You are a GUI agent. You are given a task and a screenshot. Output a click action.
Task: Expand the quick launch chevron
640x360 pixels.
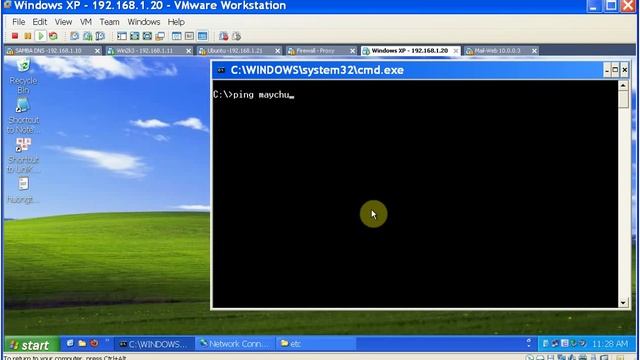click(107, 341)
